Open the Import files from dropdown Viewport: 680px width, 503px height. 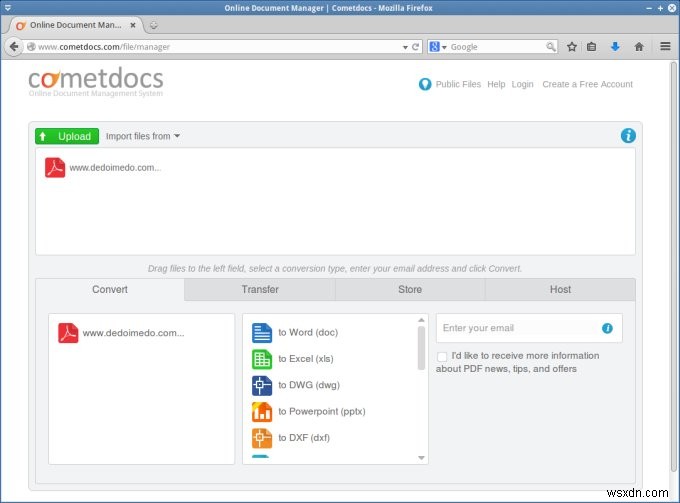click(143, 136)
